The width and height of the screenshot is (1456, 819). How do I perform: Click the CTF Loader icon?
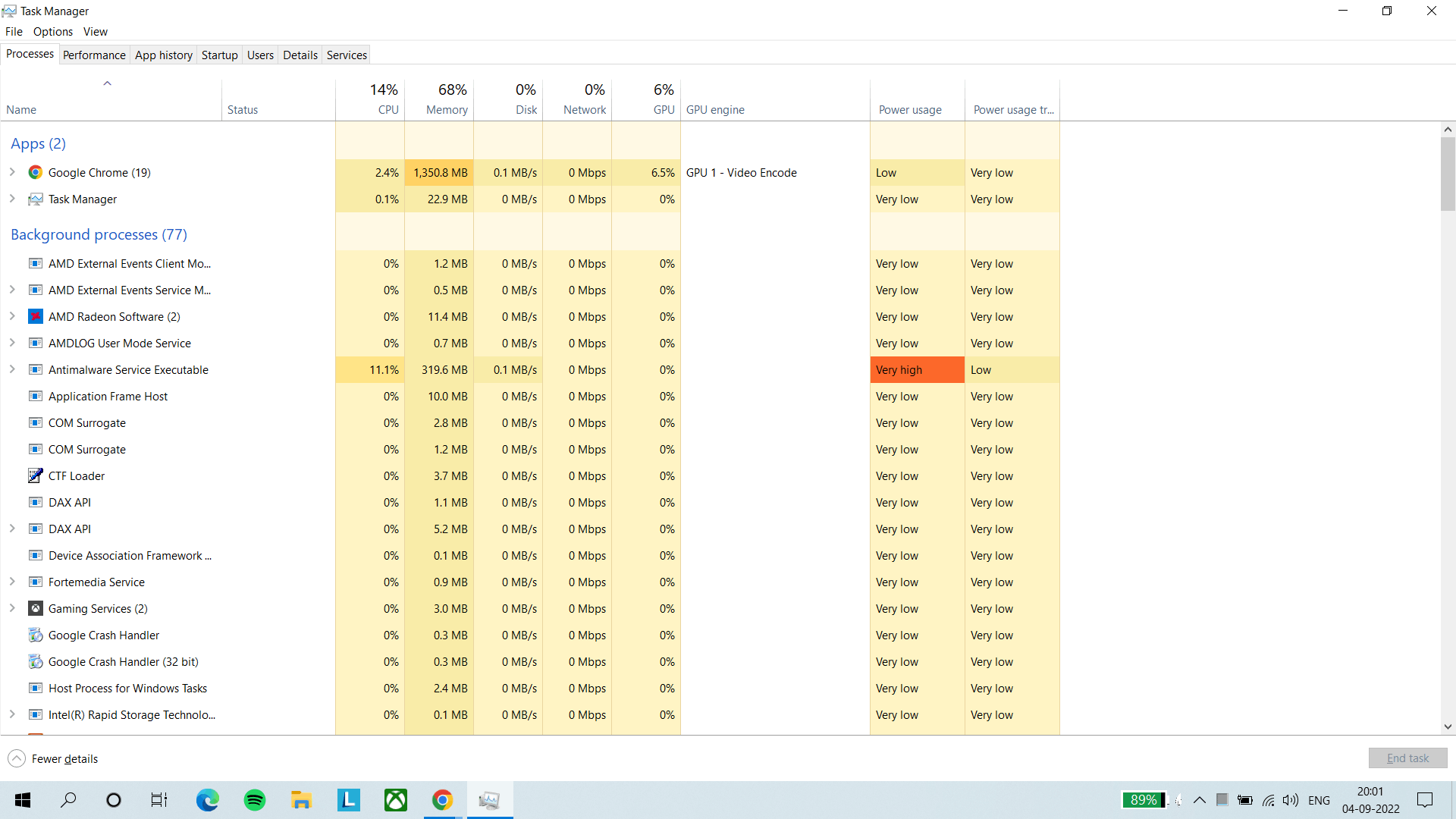point(35,476)
